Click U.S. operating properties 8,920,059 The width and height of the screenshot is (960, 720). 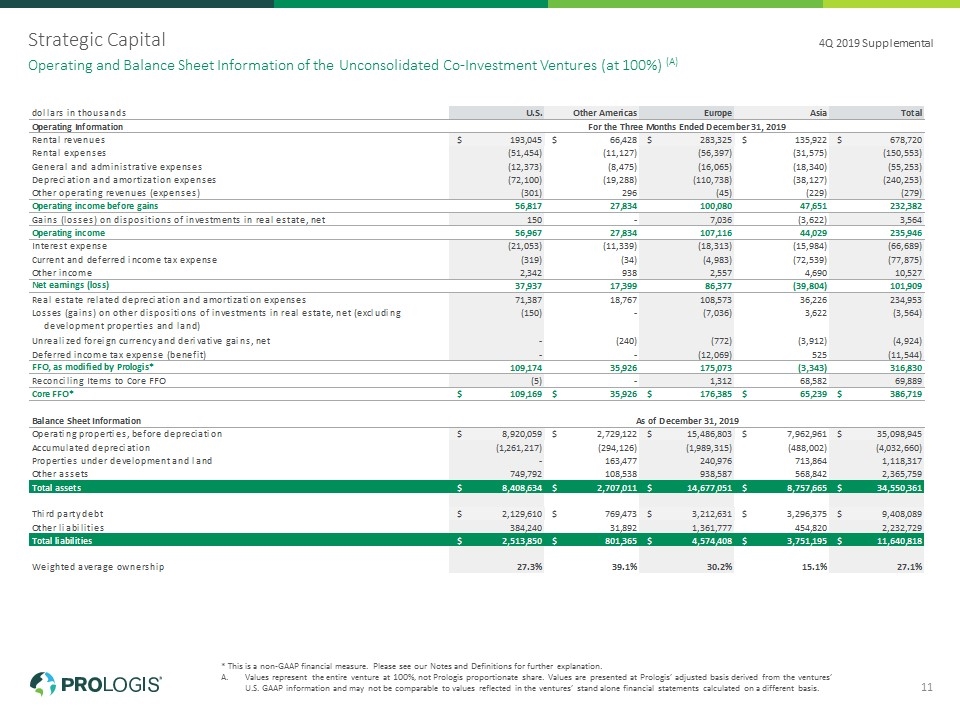[x=522, y=434]
